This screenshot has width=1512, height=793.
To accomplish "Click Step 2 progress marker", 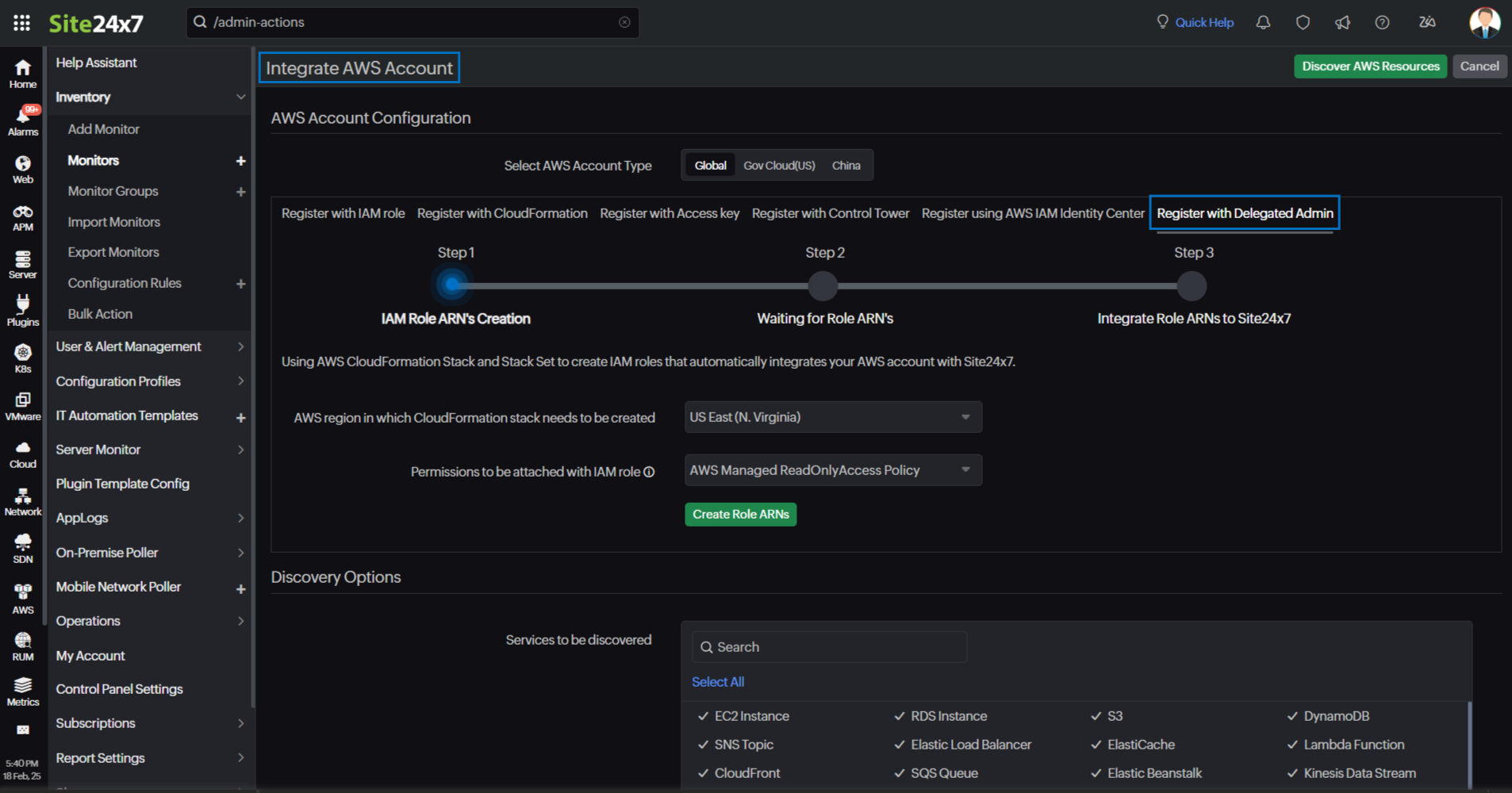I will [823, 285].
